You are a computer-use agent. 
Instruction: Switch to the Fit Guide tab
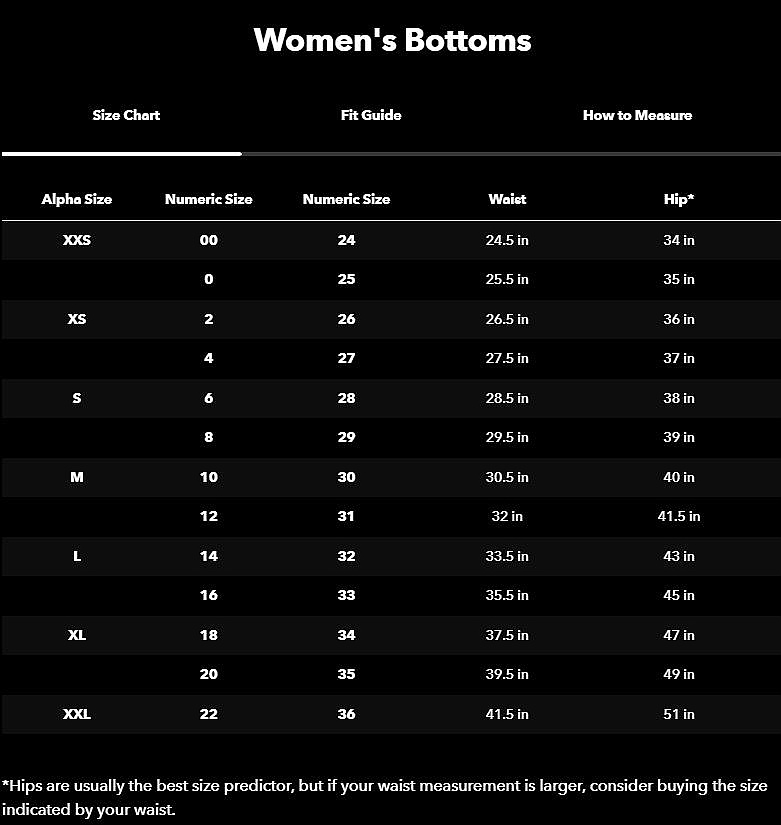[371, 115]
